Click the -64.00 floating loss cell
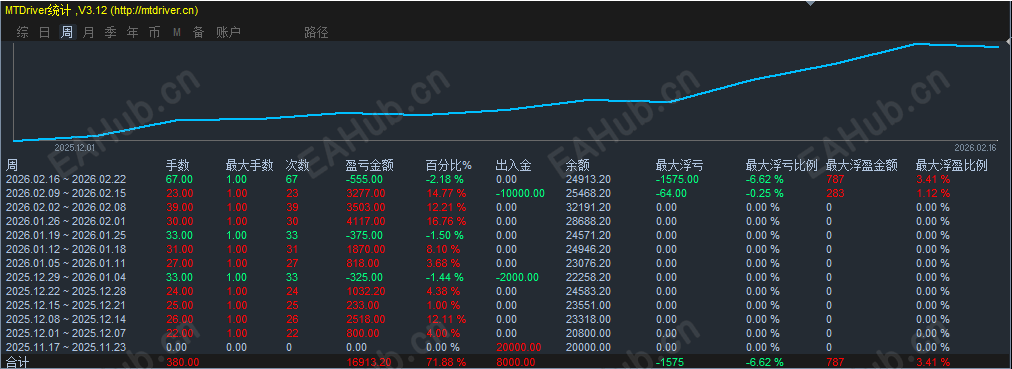 tap(671, 193)
